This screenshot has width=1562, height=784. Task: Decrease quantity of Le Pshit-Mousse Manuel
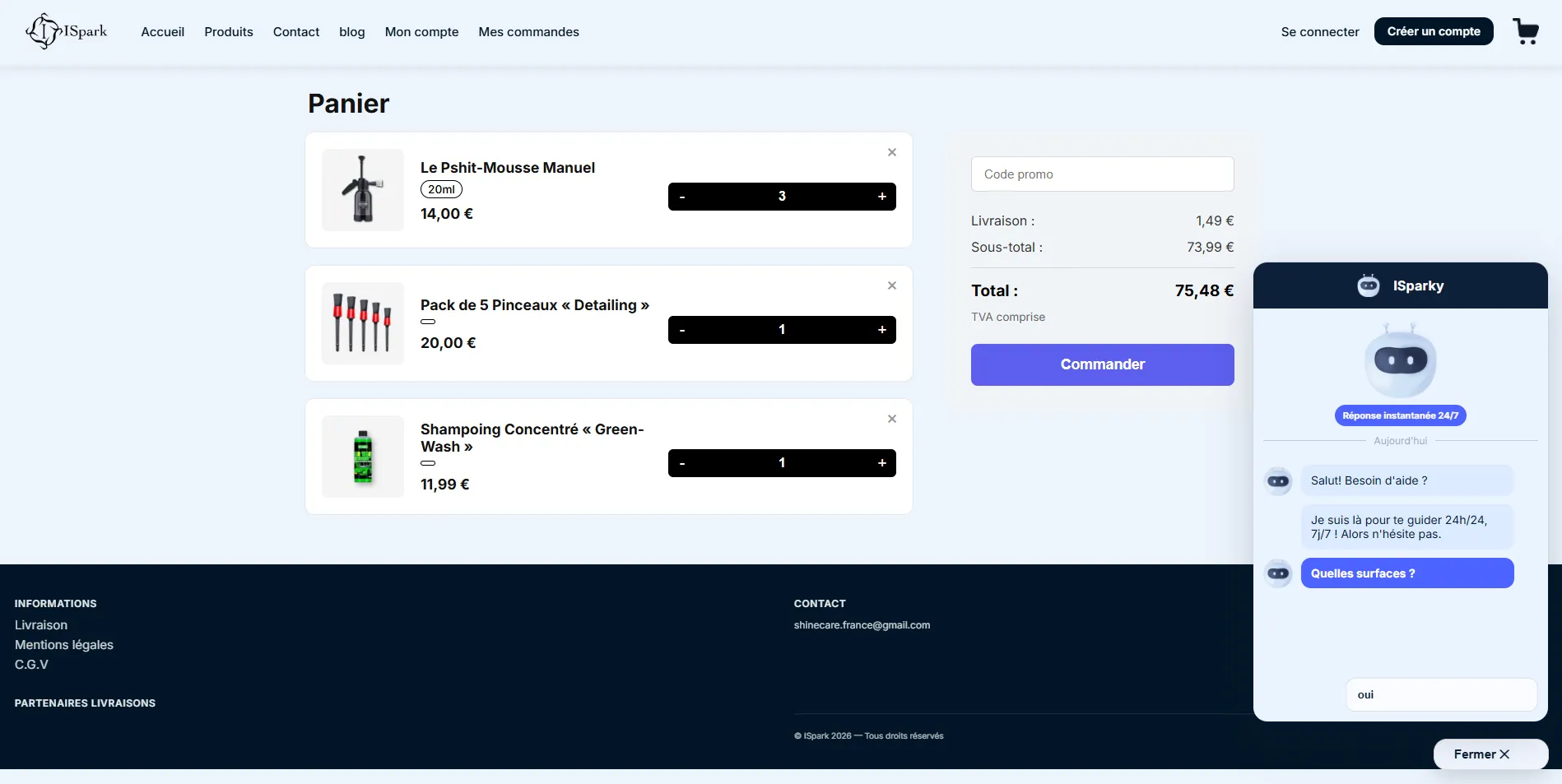coord(681,196)
